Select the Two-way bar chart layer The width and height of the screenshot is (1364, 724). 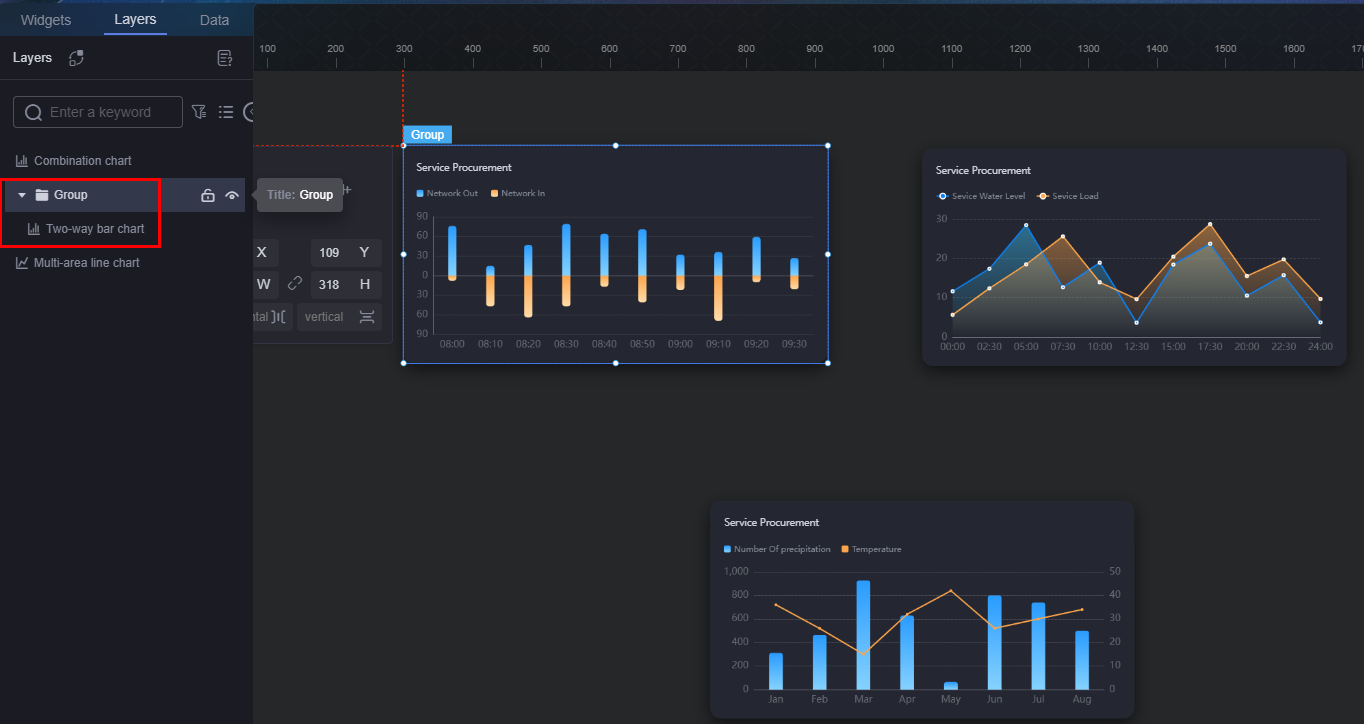[x=95, y=229]
